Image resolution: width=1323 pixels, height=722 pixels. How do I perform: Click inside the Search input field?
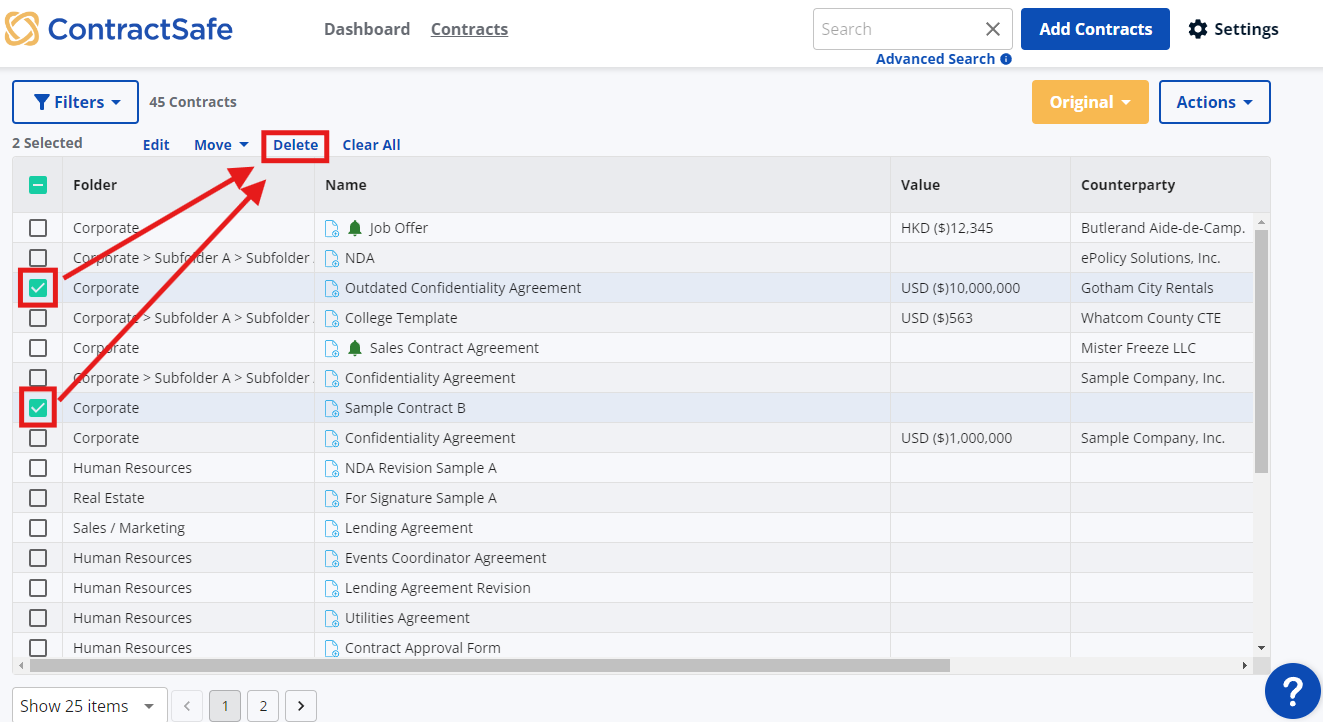click(895, 29)
